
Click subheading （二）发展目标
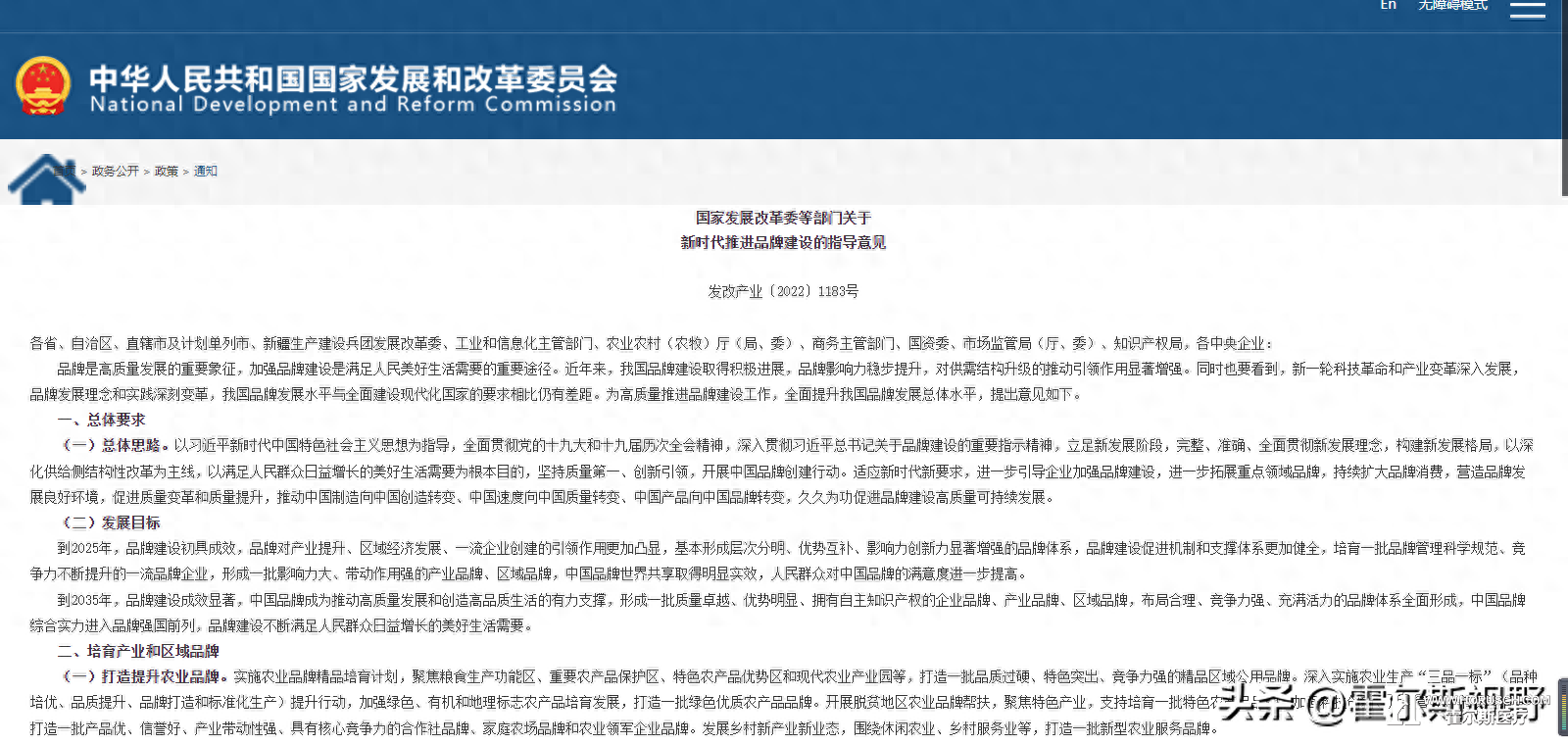pos(111,522)
